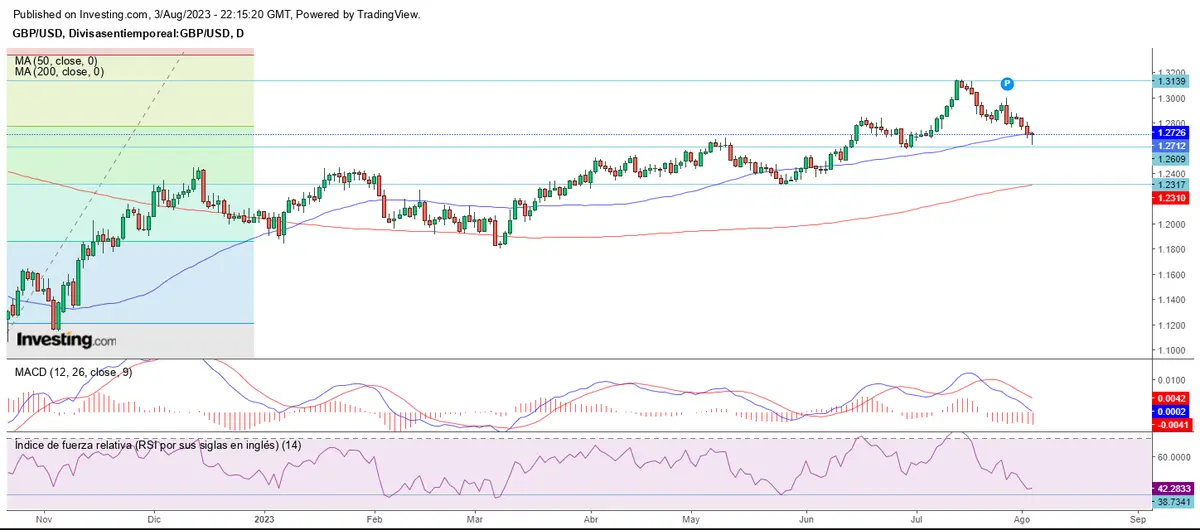
Task: Click the 1.2726 current price tag
Action: pyautogui.click(x=1170, y=133)
